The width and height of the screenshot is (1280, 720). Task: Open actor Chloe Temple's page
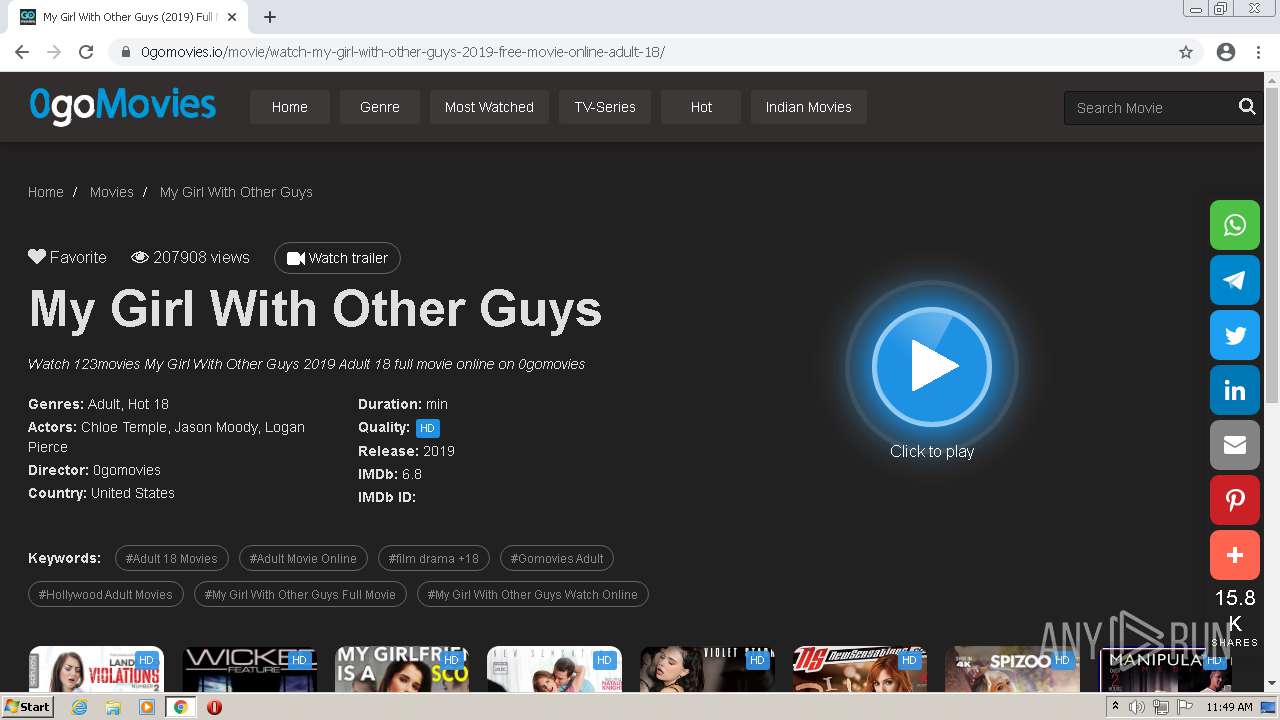[123, 427]
